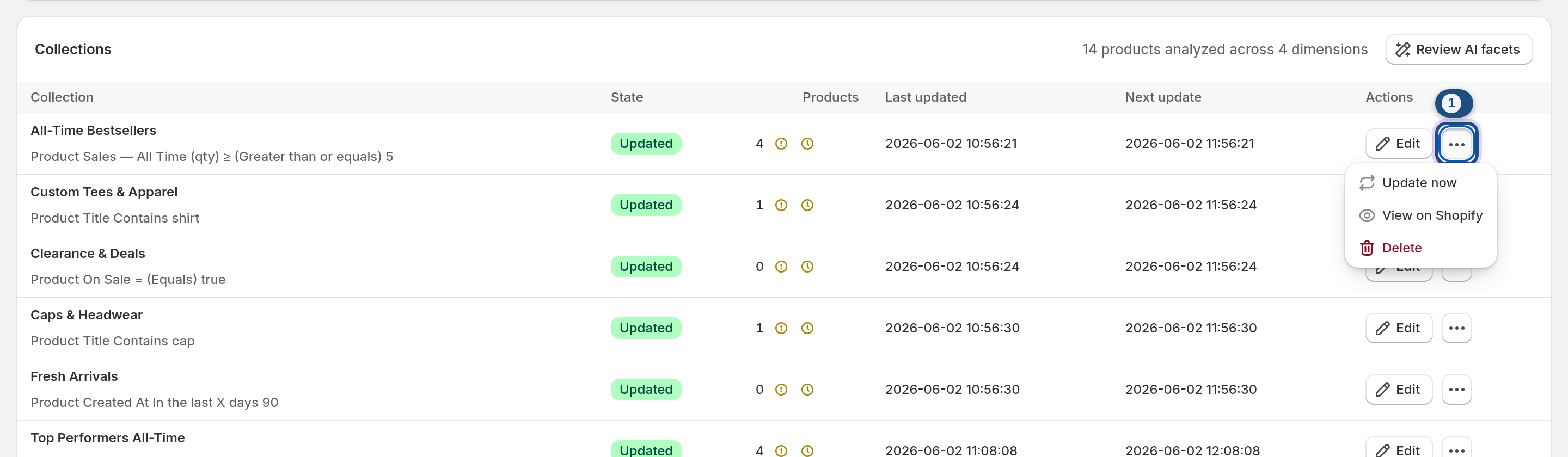This screenshot has height=457, width=1568.
Task: Click the 'Fresh Arrivals' collection name
Action: [74, 376]
